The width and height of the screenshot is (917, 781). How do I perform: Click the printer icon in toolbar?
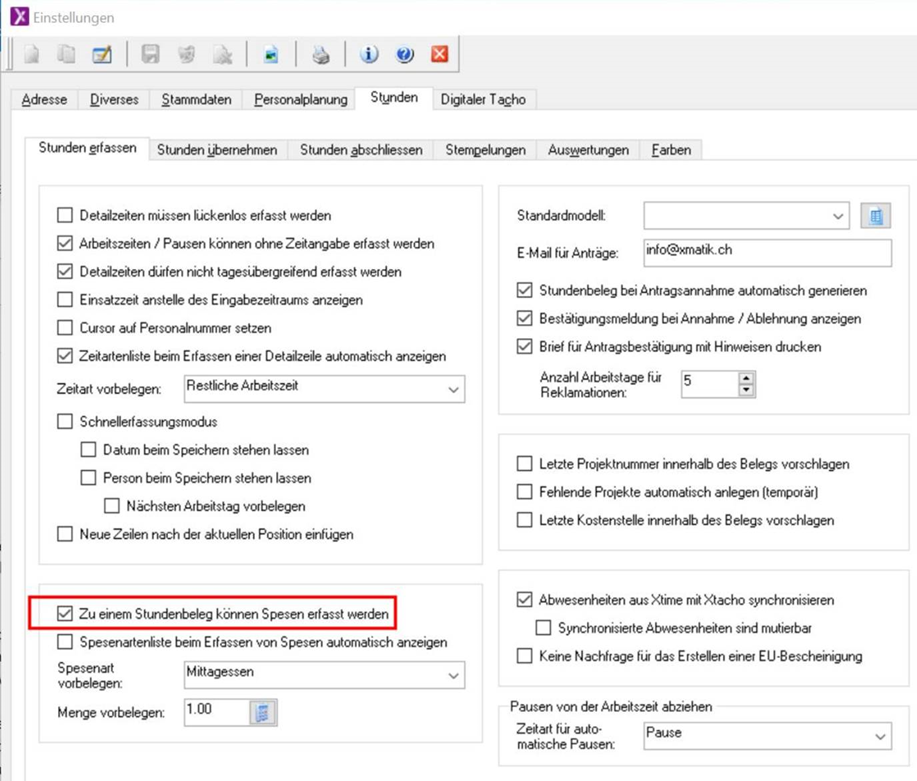coord(320,55)
